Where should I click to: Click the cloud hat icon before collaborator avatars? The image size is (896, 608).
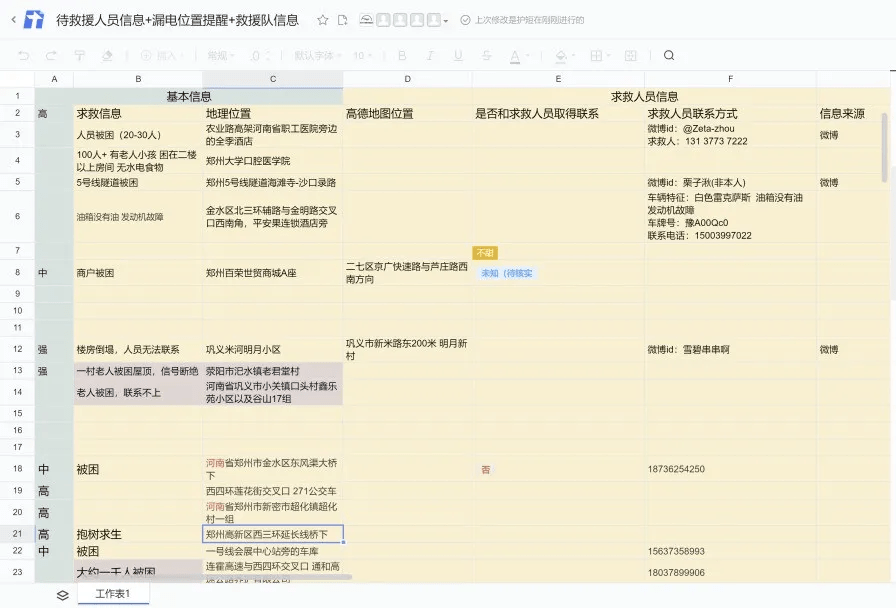coord(366,20)
